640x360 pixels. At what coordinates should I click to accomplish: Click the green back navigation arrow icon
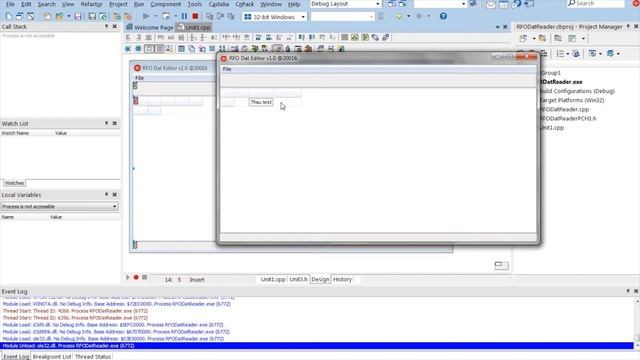click(x=399, y=16)
